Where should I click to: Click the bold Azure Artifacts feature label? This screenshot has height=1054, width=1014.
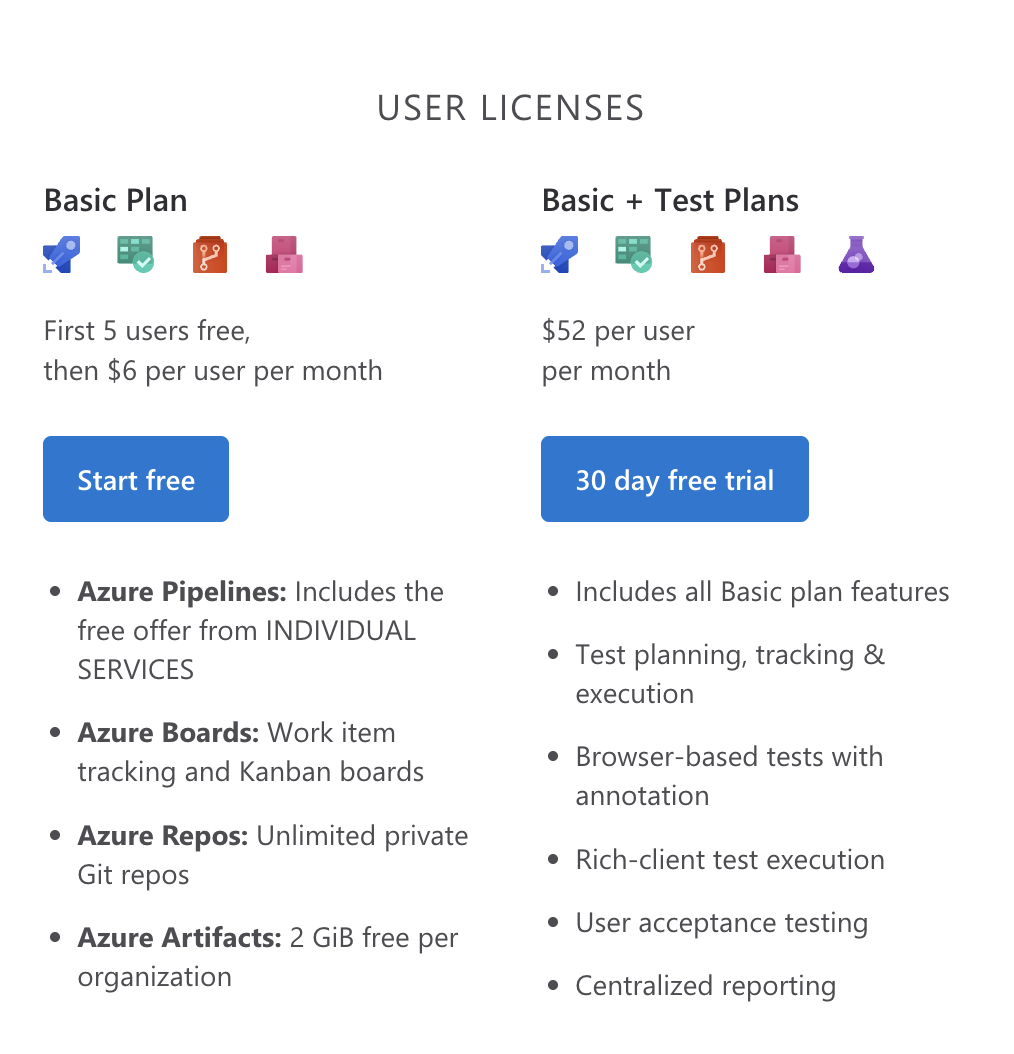point(180,939)
